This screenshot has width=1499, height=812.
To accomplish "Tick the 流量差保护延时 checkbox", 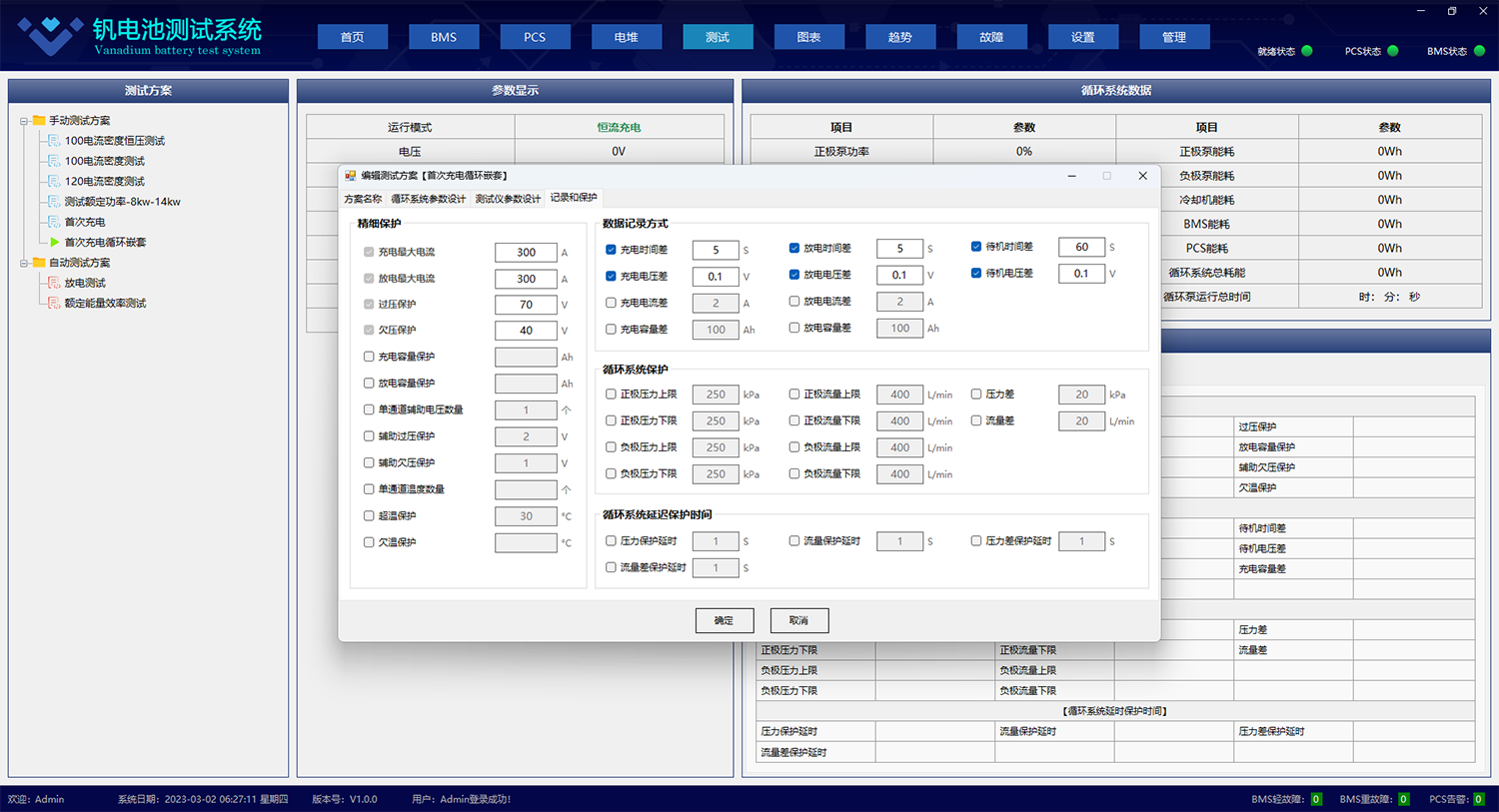I will click(x=611, y=567).
